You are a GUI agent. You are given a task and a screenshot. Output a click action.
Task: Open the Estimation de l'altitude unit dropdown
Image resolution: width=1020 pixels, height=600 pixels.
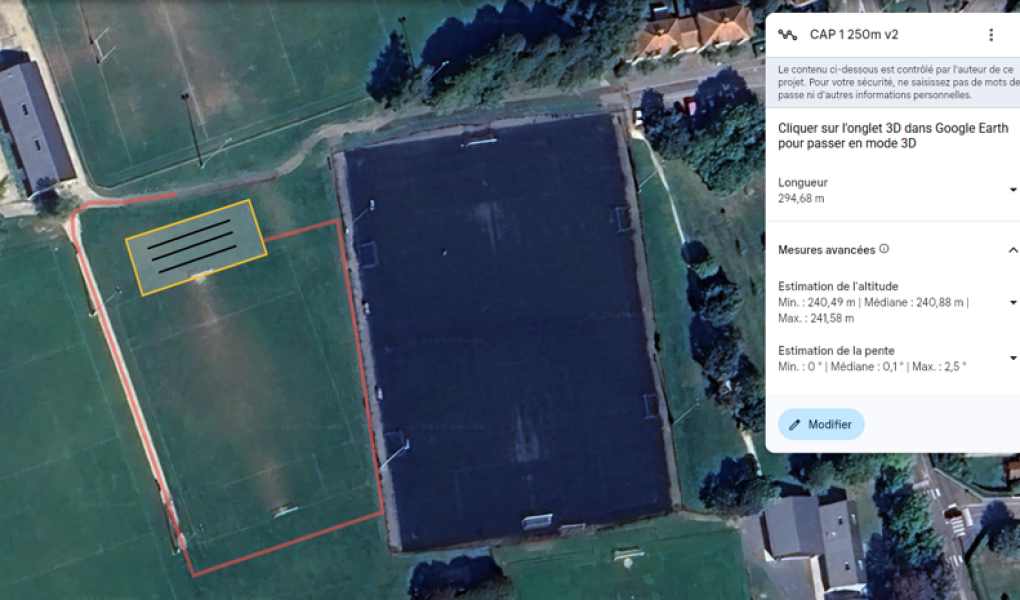(x=1013, y=303)
